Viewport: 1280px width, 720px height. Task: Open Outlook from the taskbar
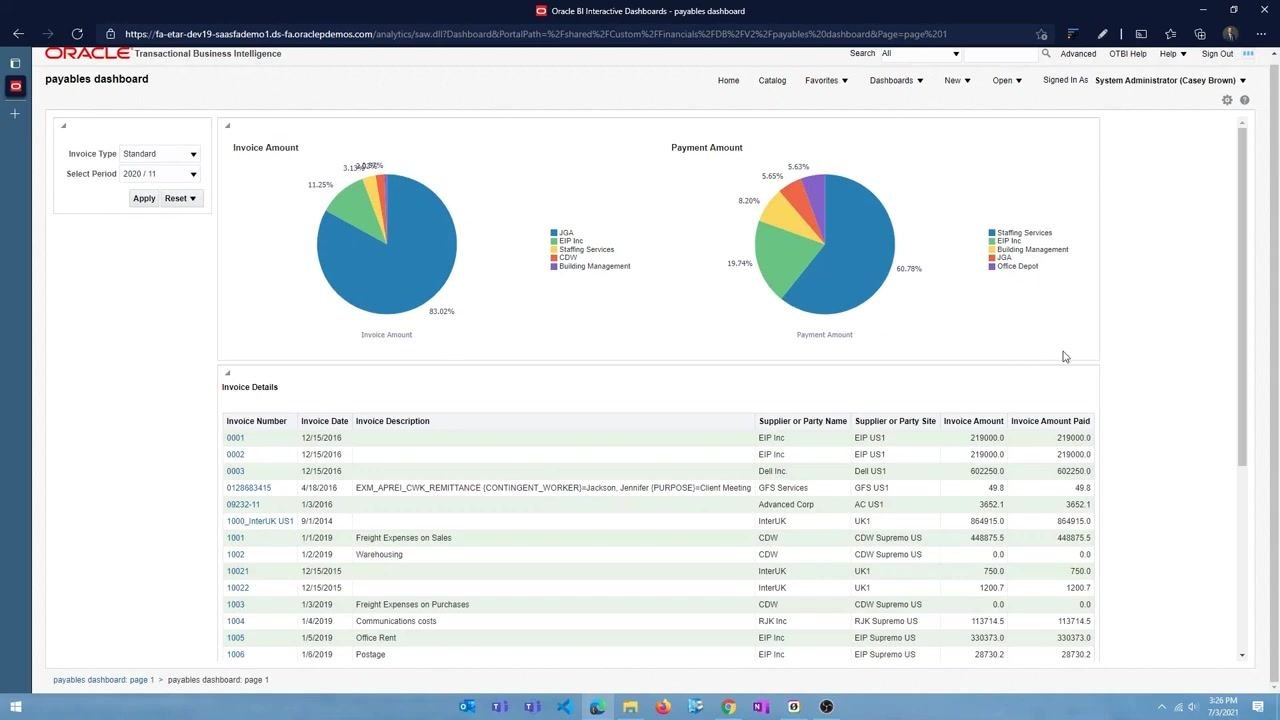pos(466,707)
